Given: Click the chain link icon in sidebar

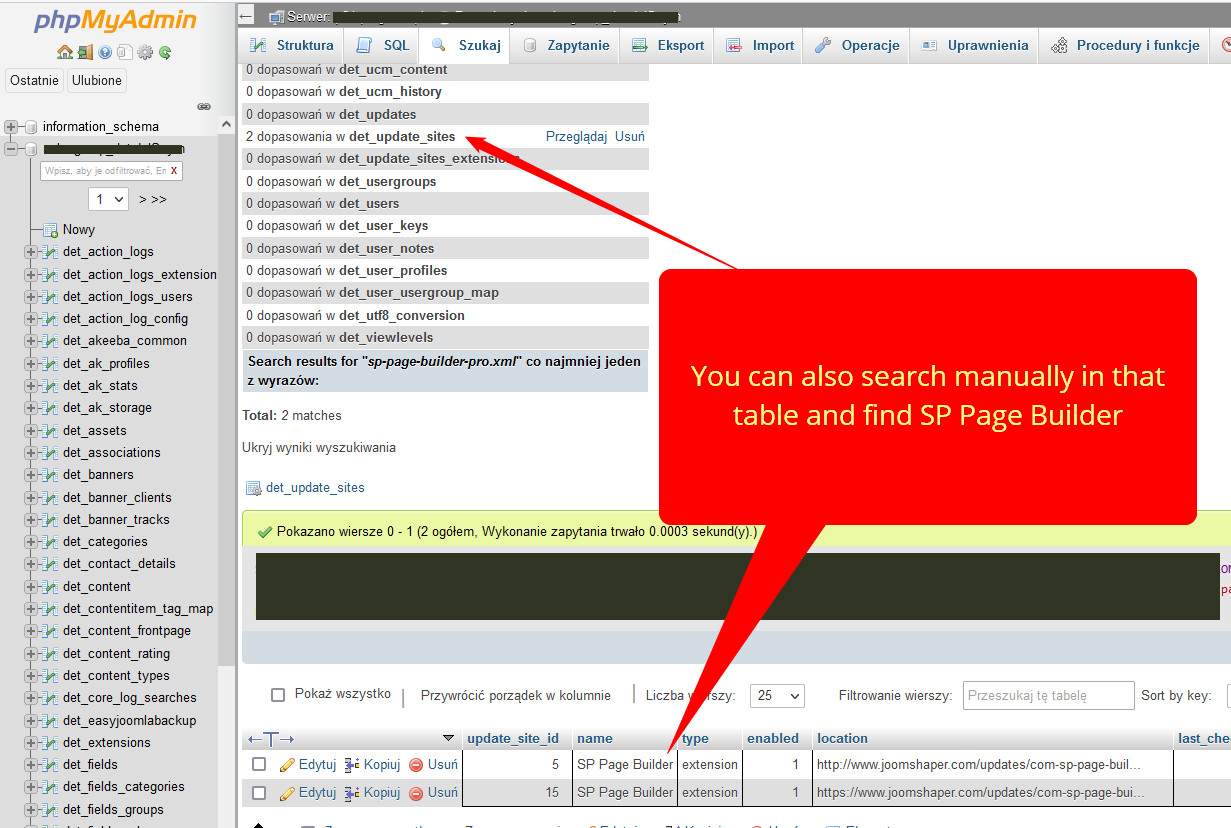Looking at the screenshot, I should point(204,106).
